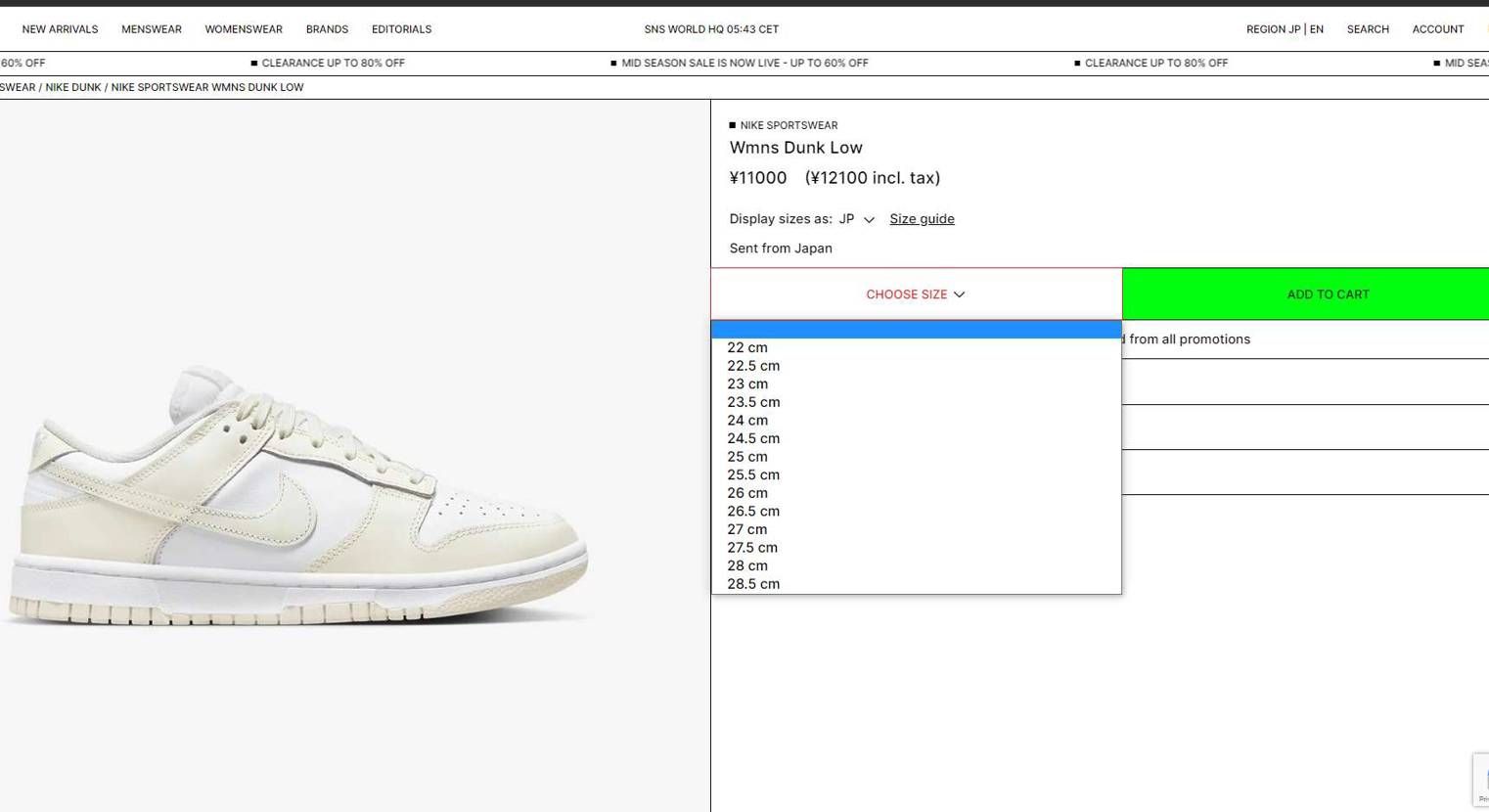Select size 26 cm
Screen dimensions: 1489x812
tap(916, 493)
